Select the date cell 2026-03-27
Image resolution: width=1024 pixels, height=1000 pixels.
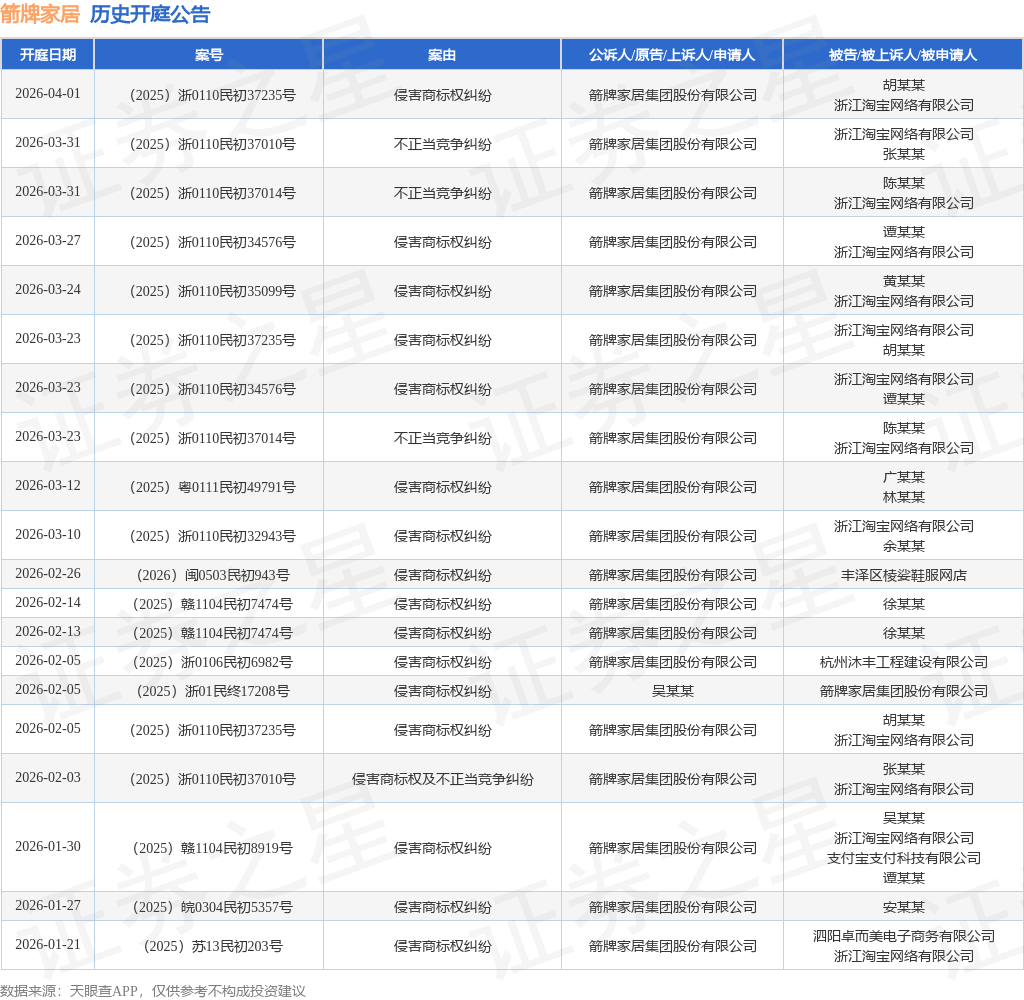[48, 240]
